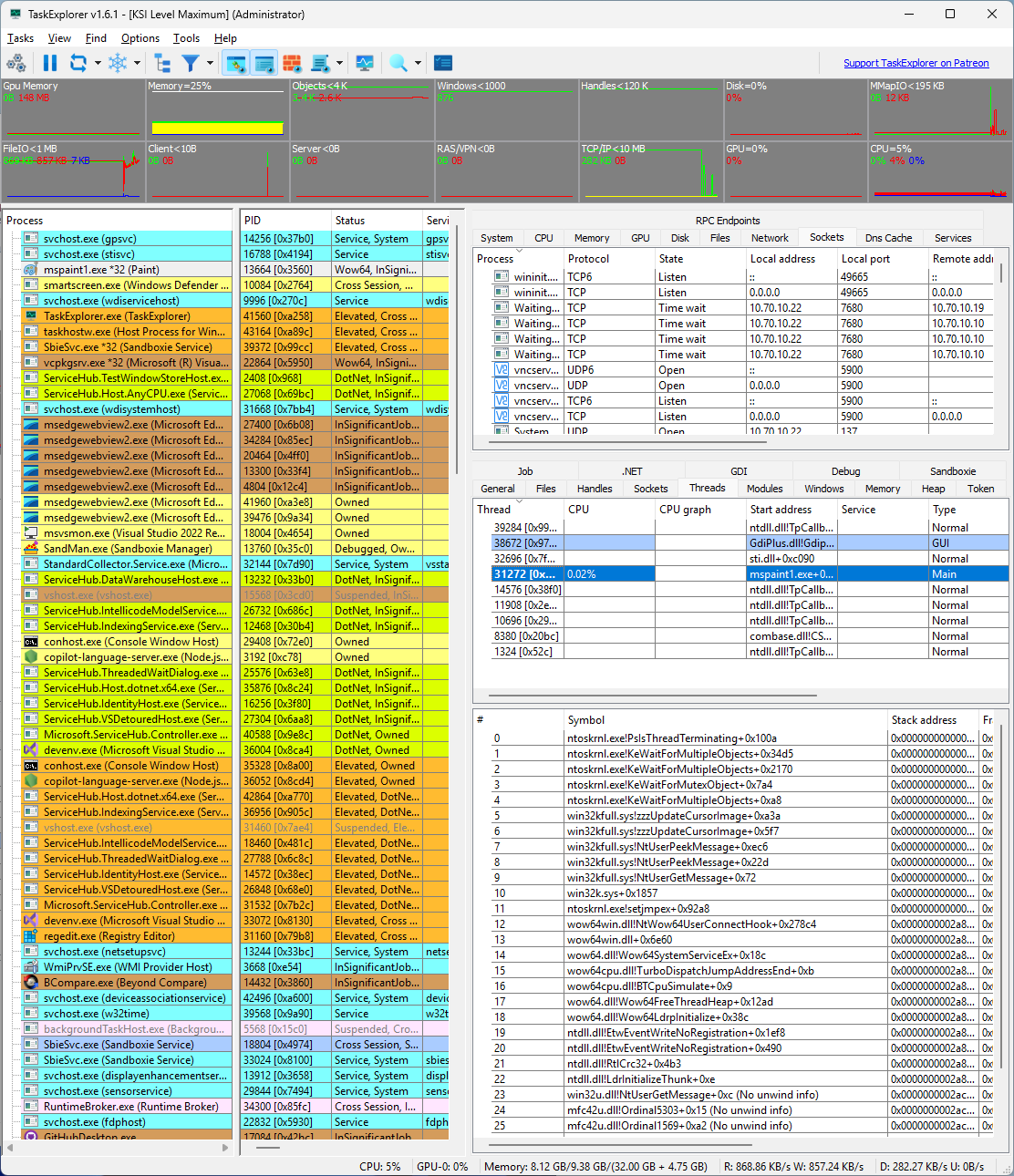Click the process tree view icon
1014x1176 pixels.
point(161,63)
